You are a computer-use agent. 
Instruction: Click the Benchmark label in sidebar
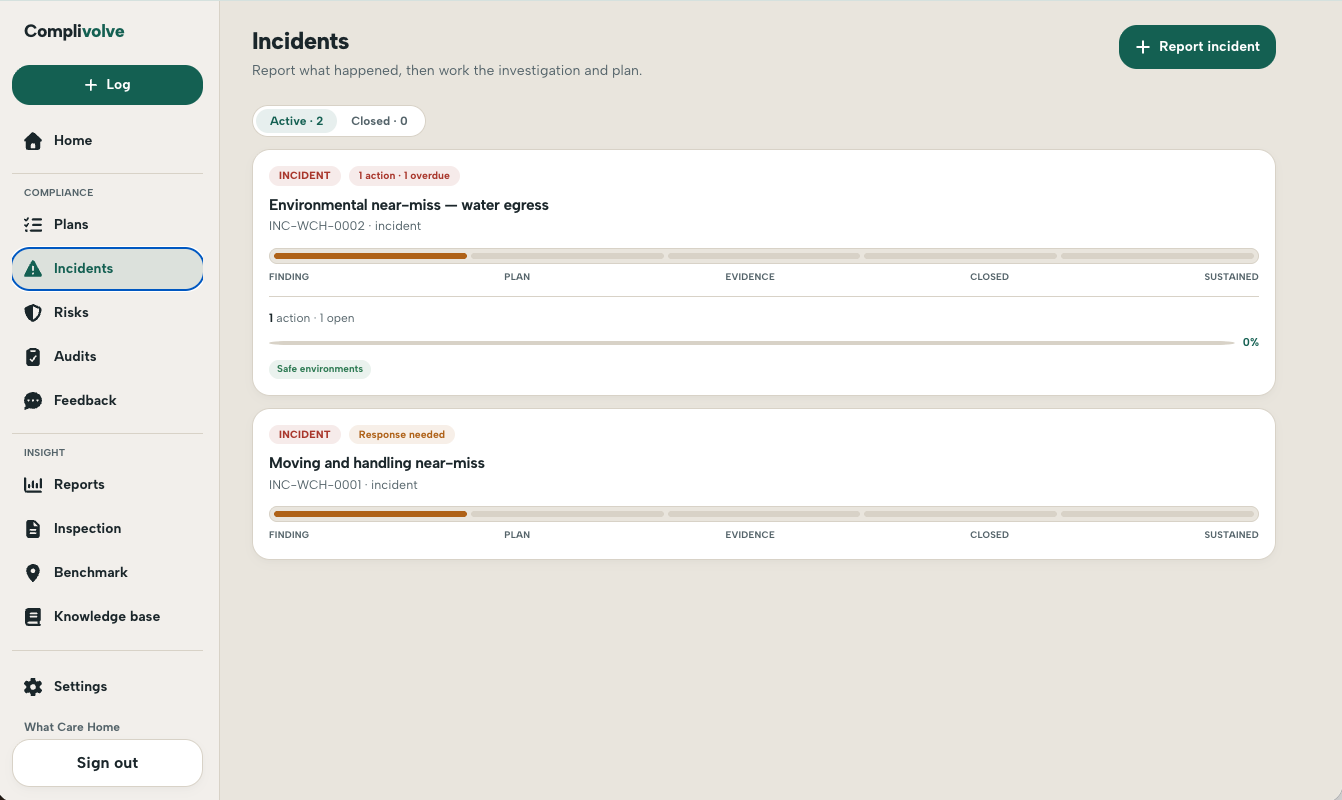(x=91, y=573)
